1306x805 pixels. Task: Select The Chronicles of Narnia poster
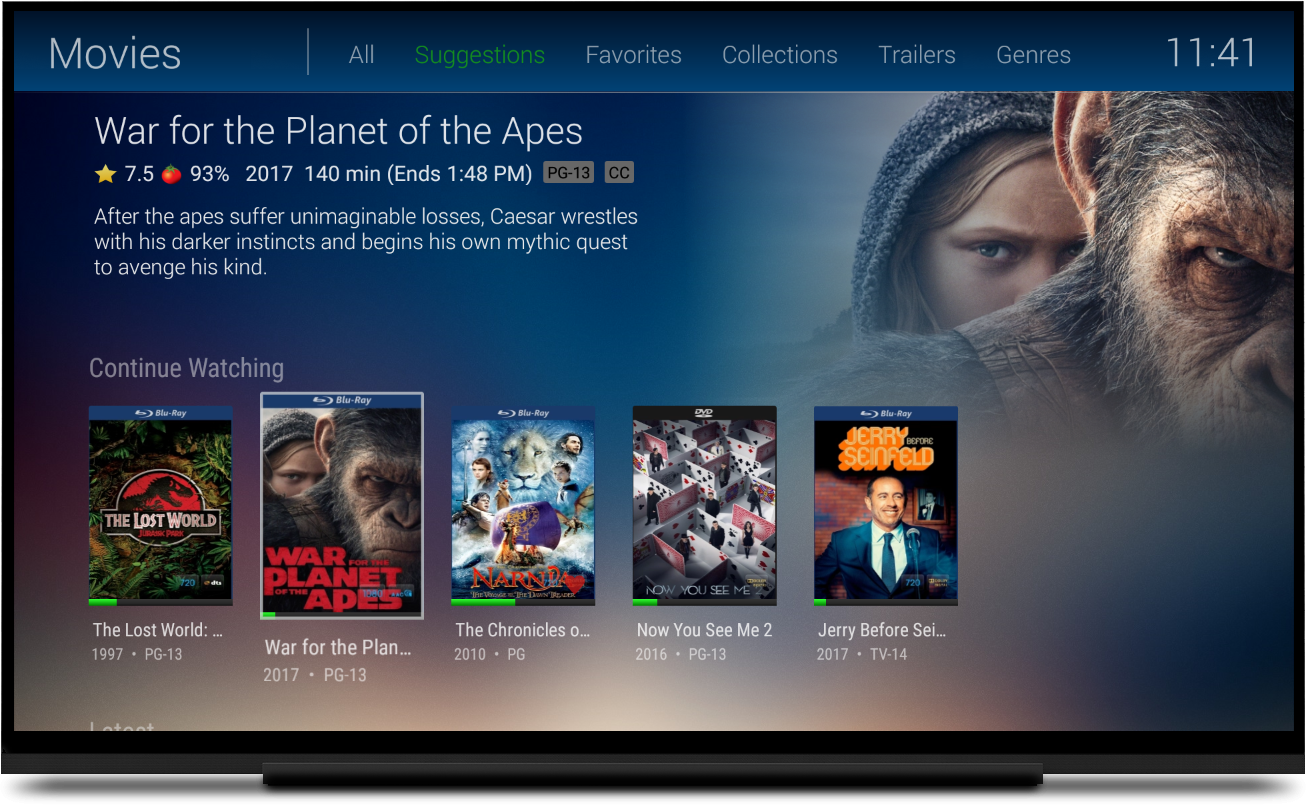coord(523,505)
